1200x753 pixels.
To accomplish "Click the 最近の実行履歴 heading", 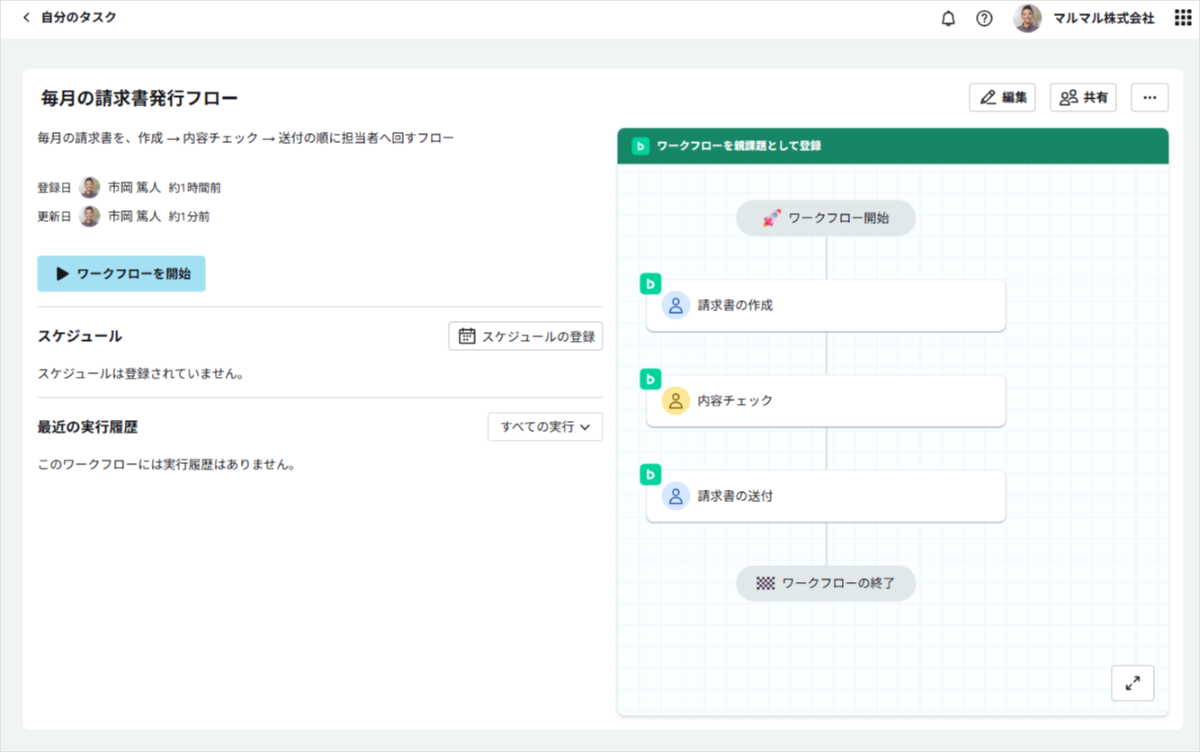I will [x=87, y=427].
